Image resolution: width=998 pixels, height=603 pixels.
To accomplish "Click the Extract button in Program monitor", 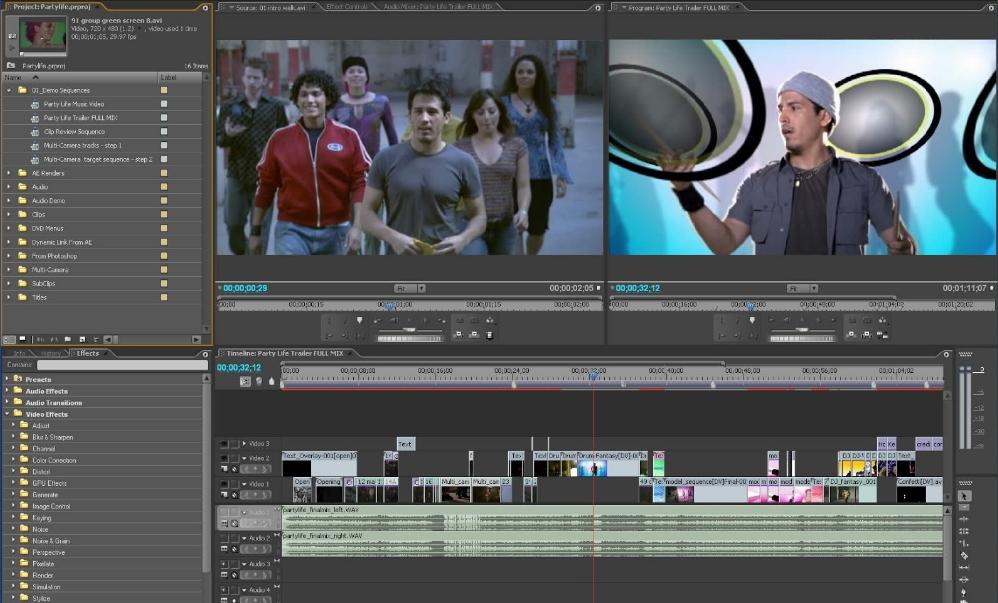I will click(866, 334).
